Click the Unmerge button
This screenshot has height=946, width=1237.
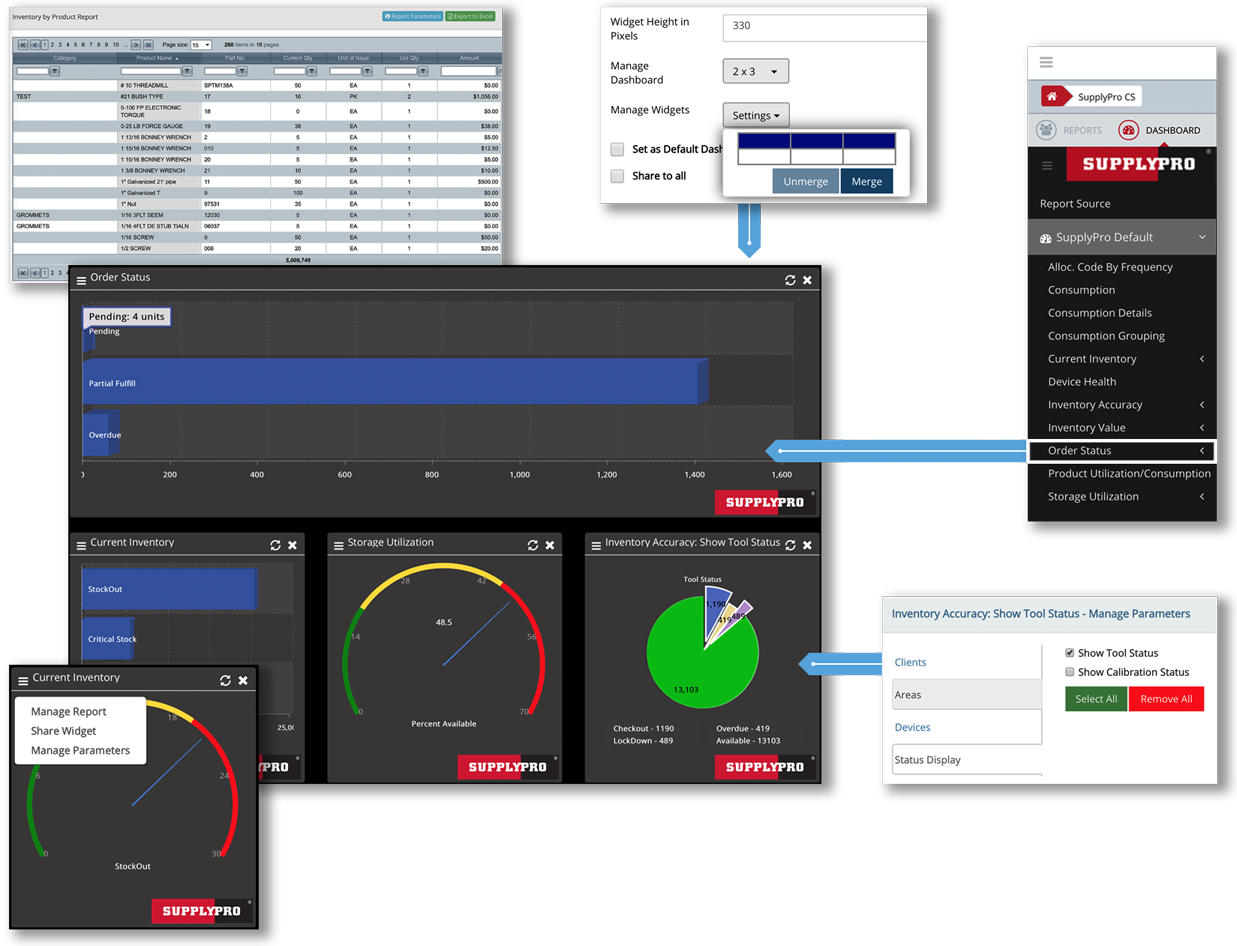(x=805, y=182)
